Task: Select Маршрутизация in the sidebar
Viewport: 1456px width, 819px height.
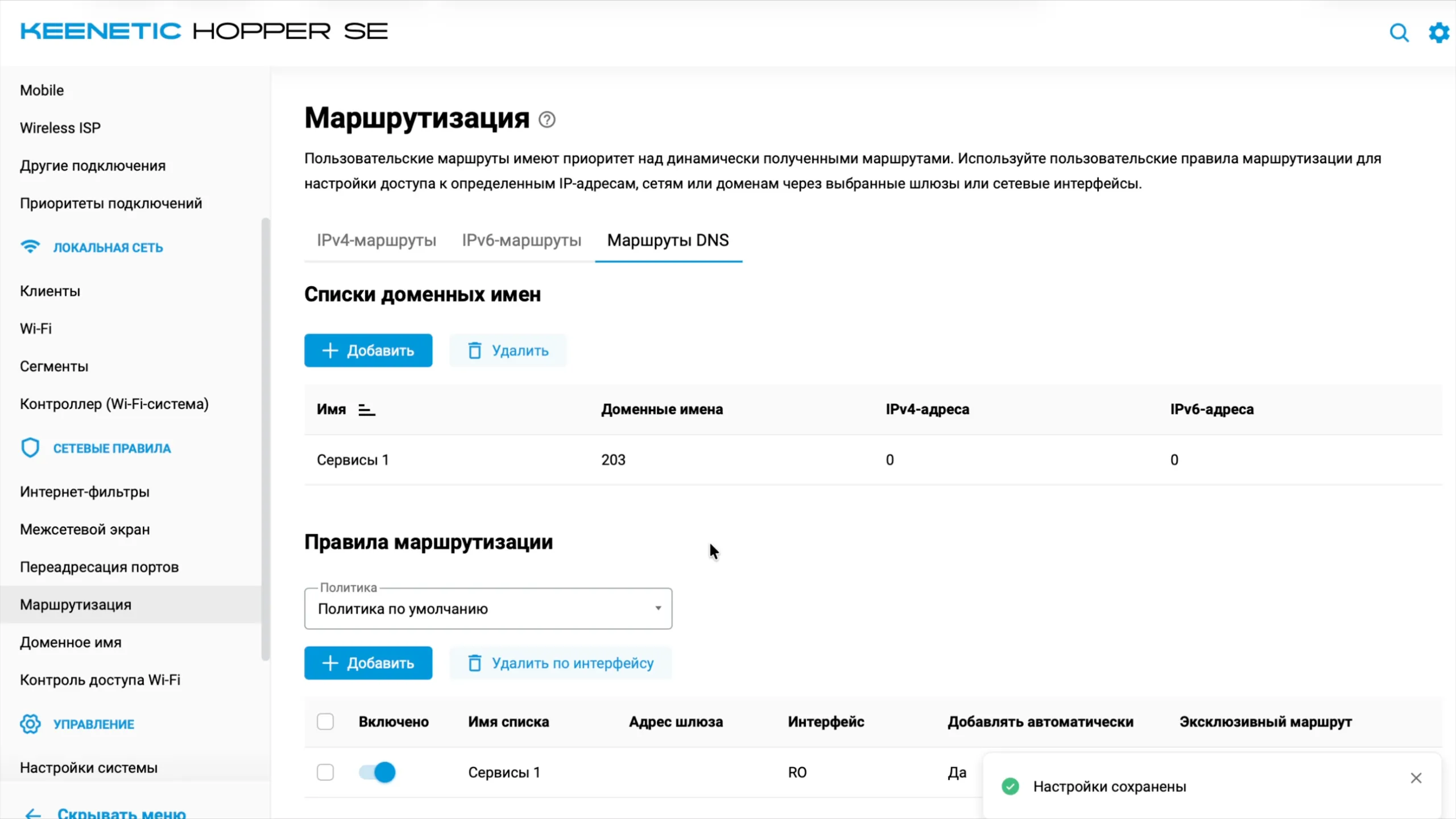Action: point(130,605)
